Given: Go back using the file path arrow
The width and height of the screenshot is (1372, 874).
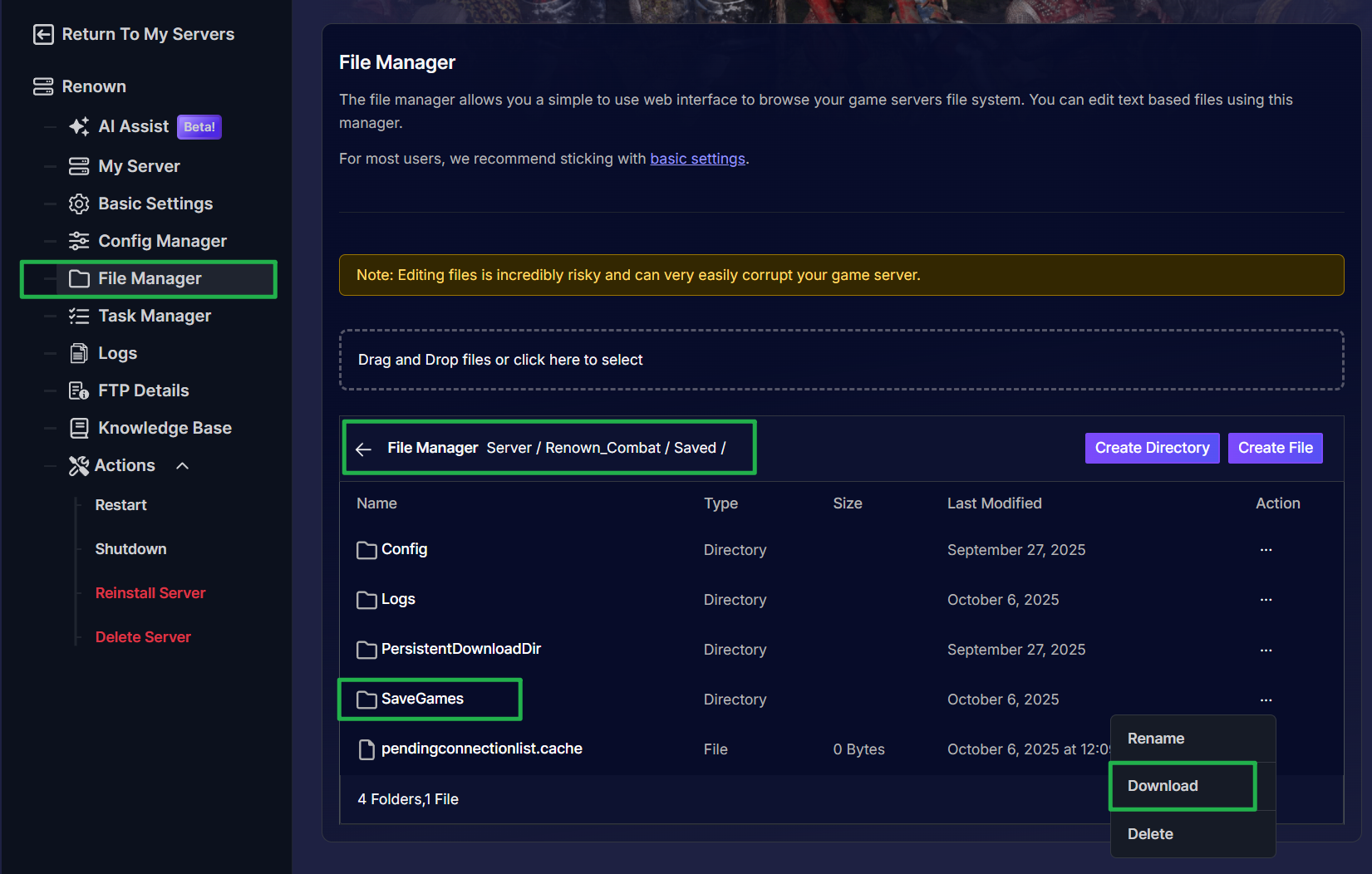Looking at the screenshot, I should pos(363,449).
